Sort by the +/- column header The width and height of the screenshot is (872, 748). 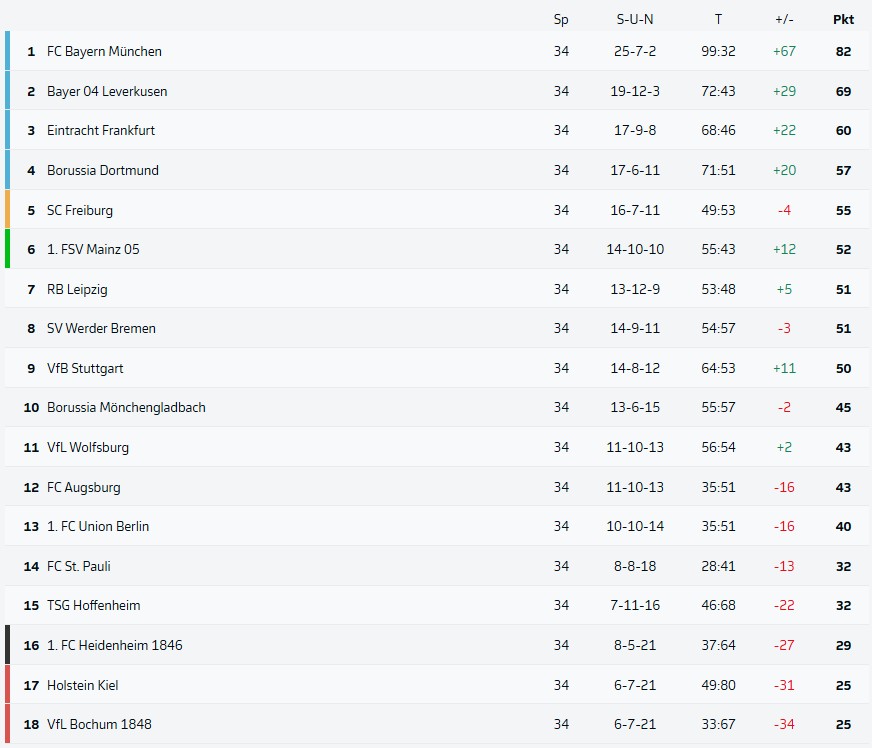click(x=784, y=19)
